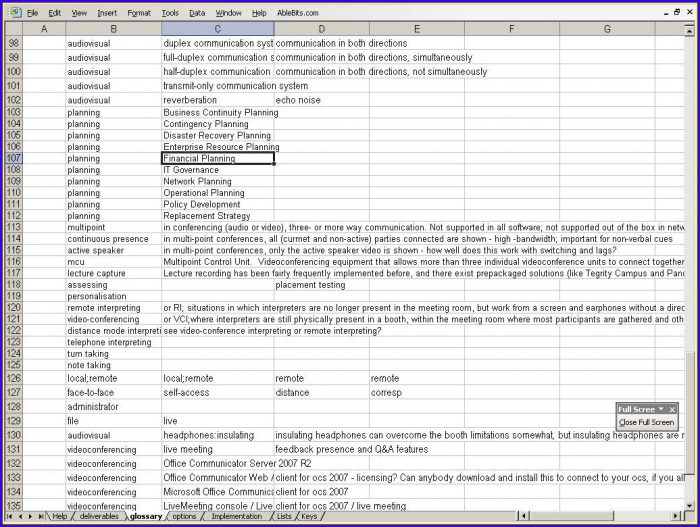Open the Tools menu
The width and height of the screenshot is (700, 527).
tap(170, 13)
